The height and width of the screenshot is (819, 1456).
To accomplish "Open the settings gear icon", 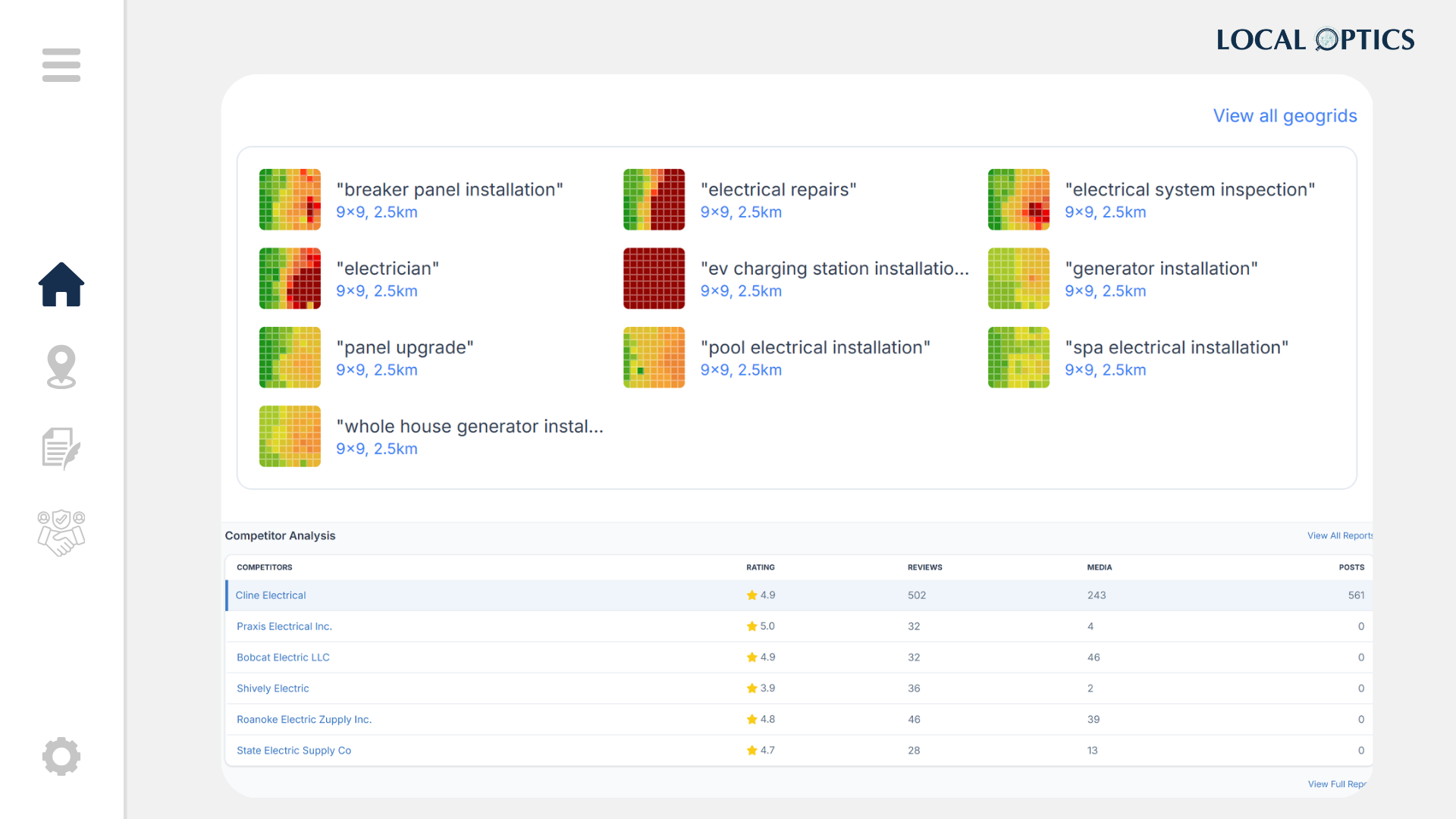I will click(61, 756).
